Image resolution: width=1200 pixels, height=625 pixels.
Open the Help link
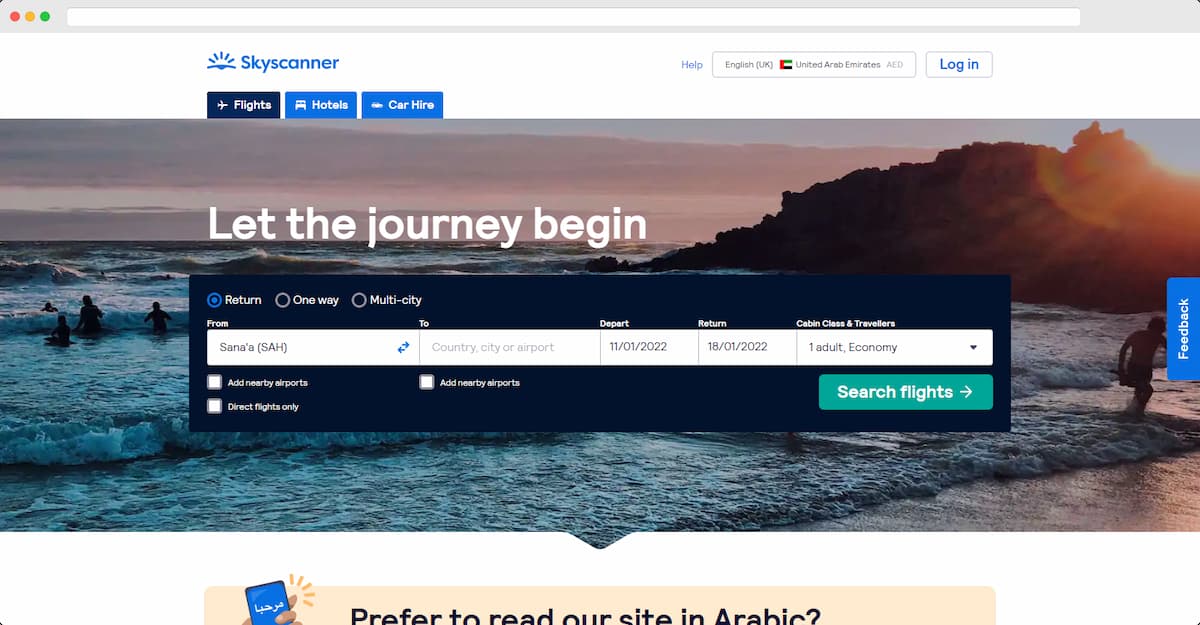click(x=692, y=65)
